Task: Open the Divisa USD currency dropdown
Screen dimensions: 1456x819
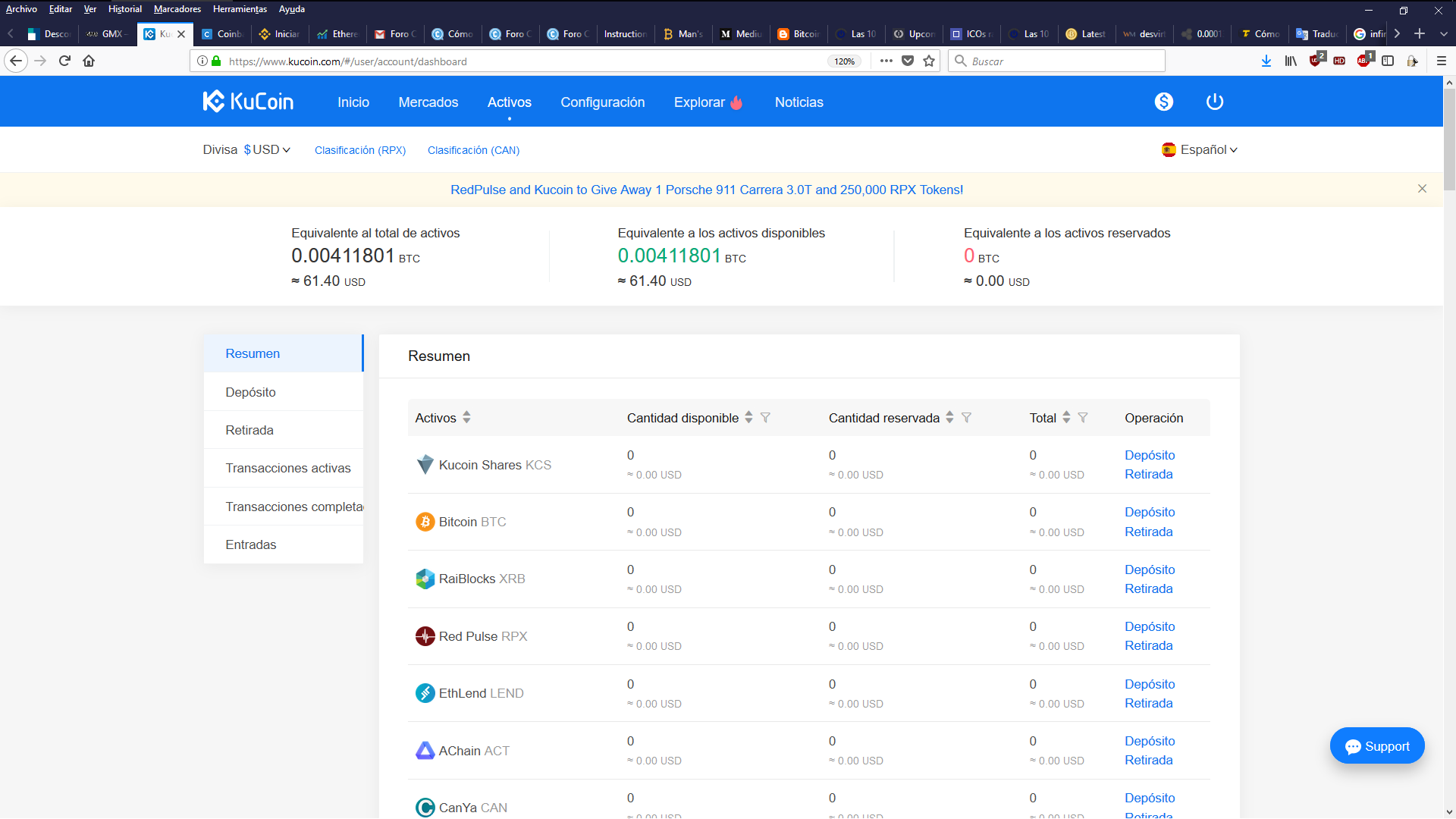Action: [x=267, y=150]
